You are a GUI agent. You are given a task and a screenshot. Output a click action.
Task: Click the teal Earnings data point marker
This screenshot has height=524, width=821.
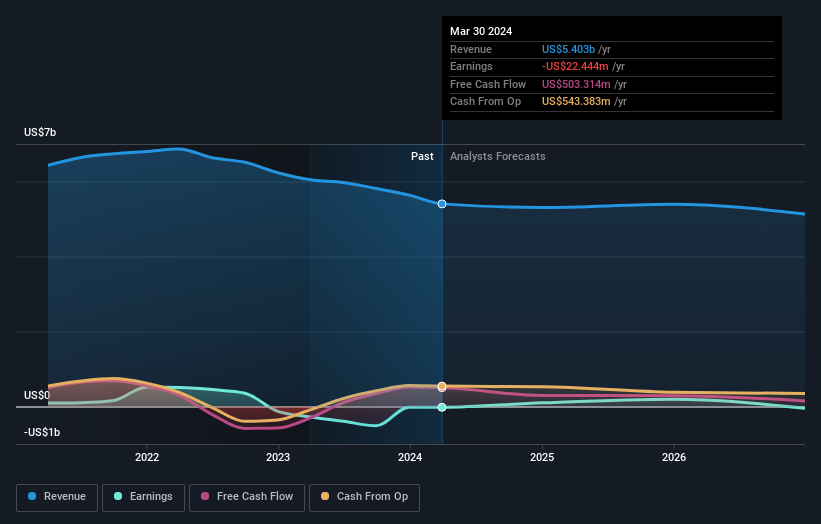click(x=442, y=407)
